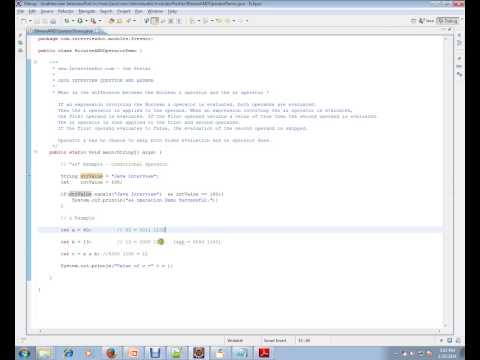Launch Internet Explorer from the taskbar
Screen dimensions: 480x360
68,353
